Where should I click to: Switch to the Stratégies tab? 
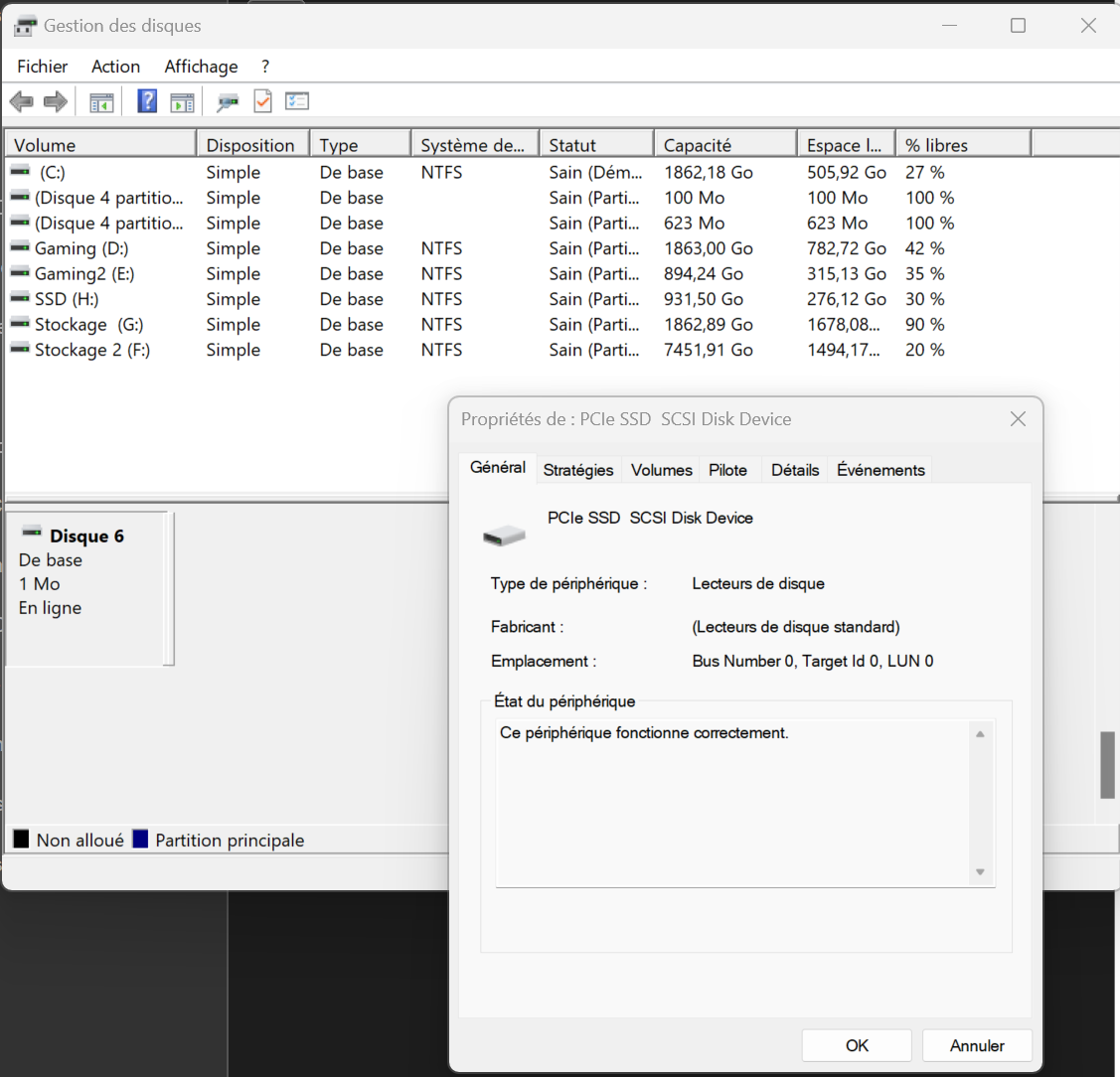[x=578, y=470]
